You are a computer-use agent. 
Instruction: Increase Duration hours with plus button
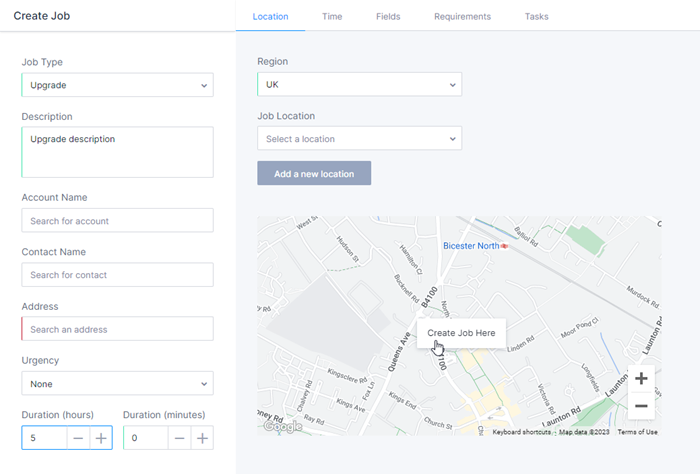[x=100, y=438]
